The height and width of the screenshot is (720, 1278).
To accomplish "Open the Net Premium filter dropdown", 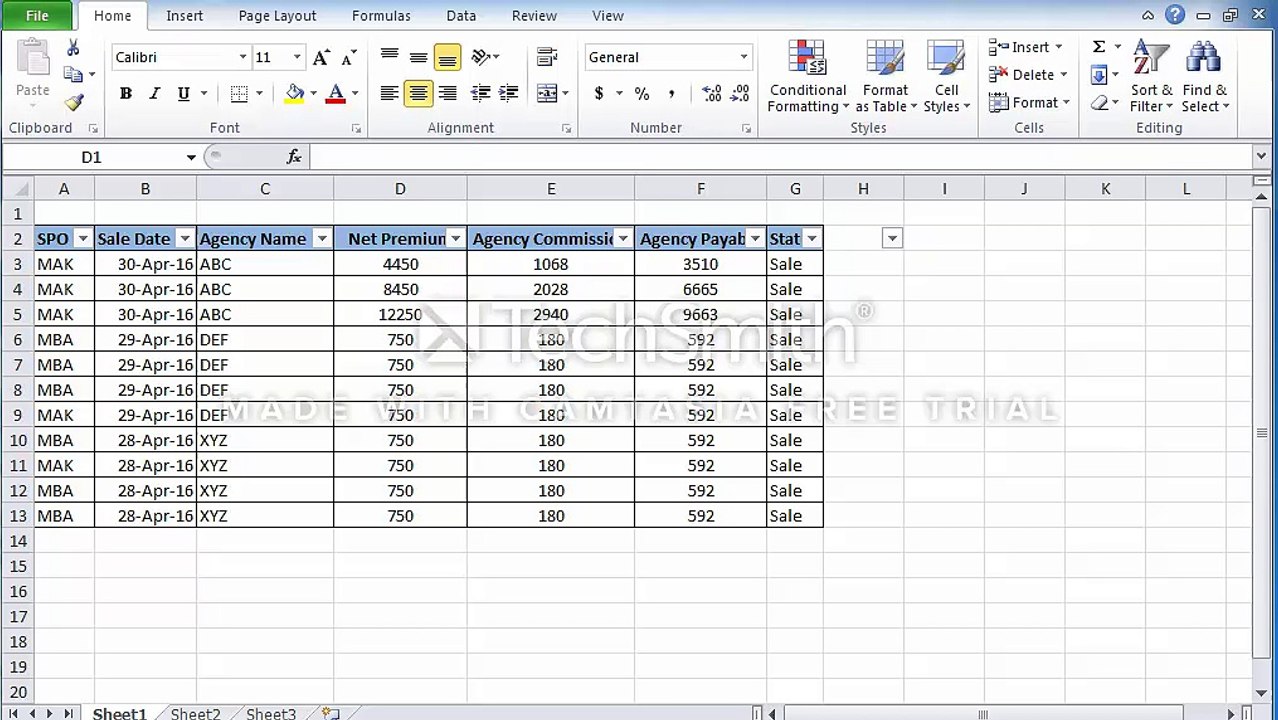I will tap(455, 238).
